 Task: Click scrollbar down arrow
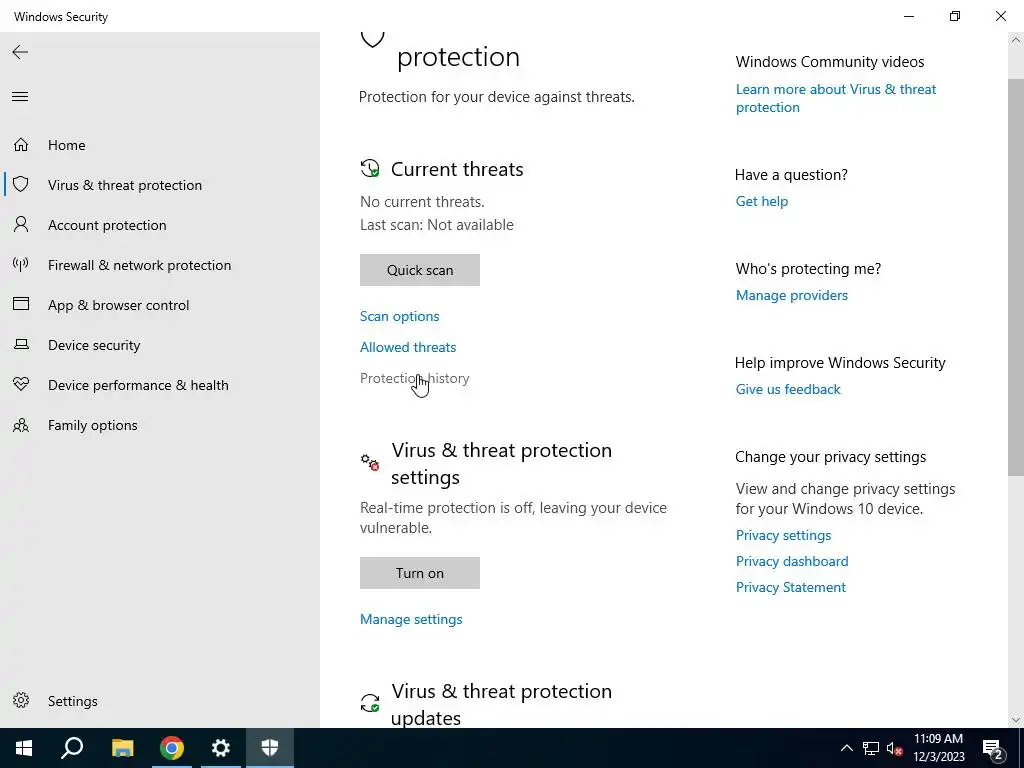click(1016, 720)
